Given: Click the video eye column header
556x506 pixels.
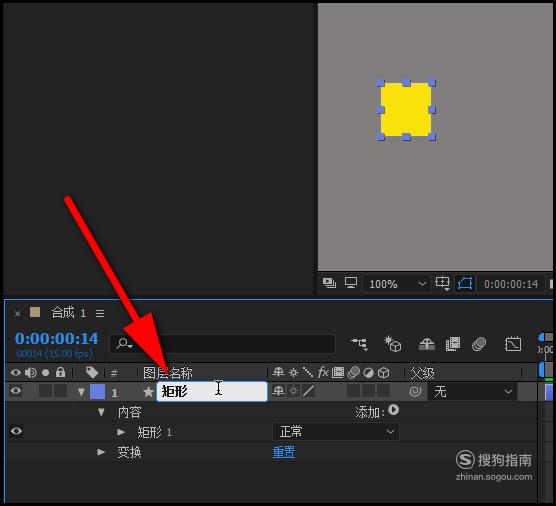Looking at the screenshot, I should 15,373.
